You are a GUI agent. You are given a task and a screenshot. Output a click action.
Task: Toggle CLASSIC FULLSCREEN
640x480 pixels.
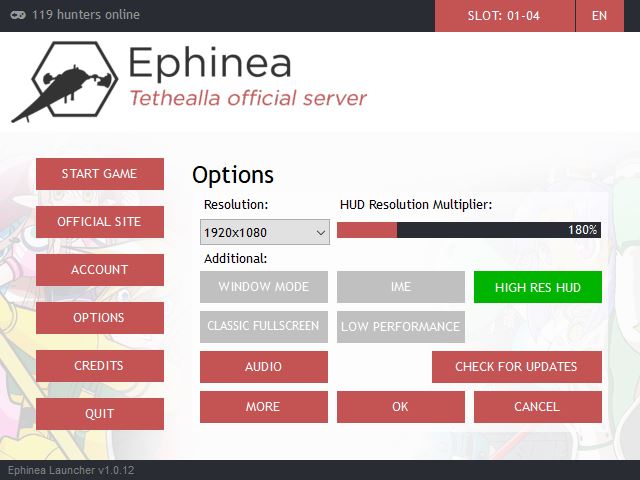tap(264, 327)
